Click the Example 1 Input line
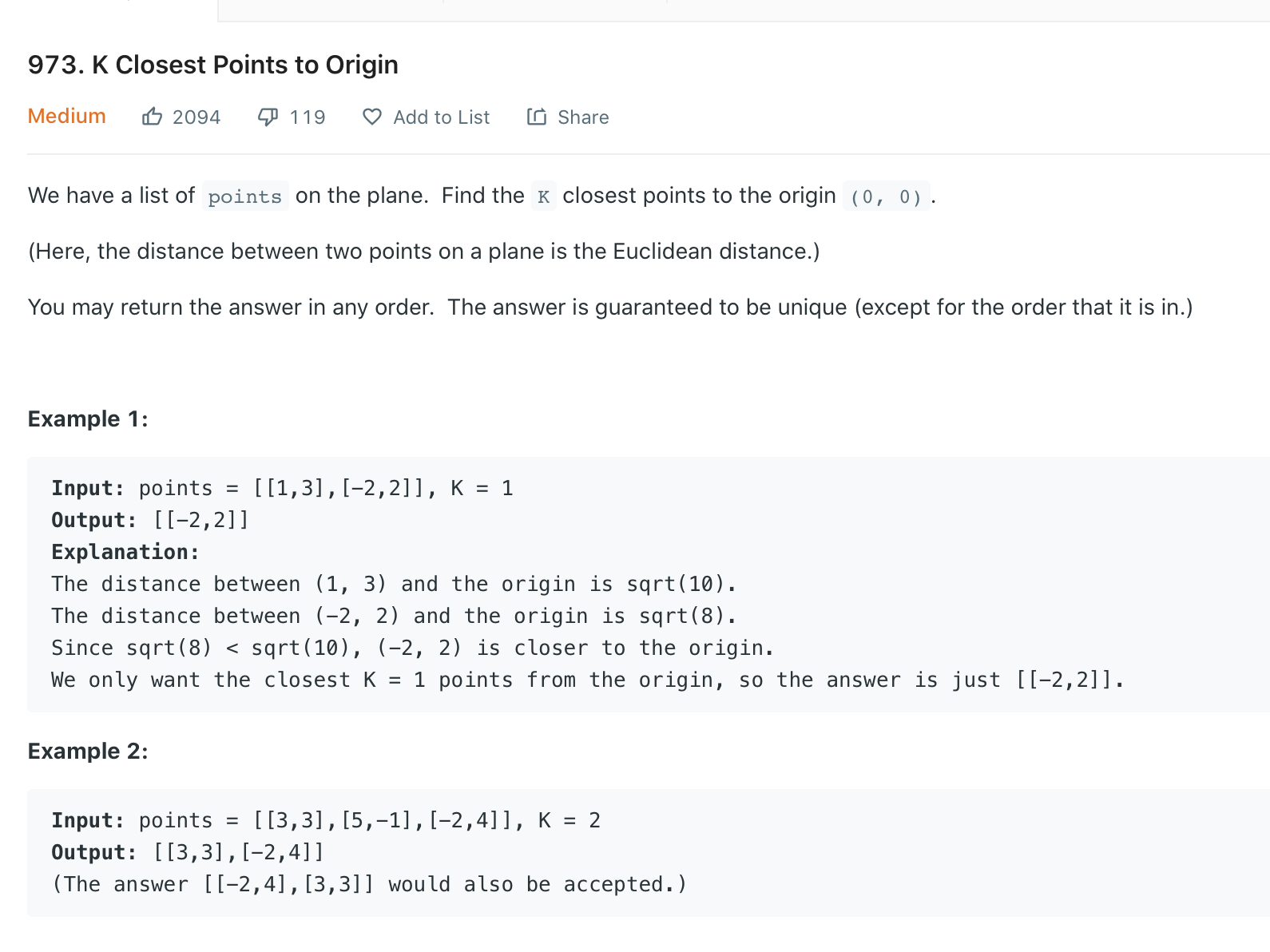Viewport: 1270px width, 952px height. 282,488
